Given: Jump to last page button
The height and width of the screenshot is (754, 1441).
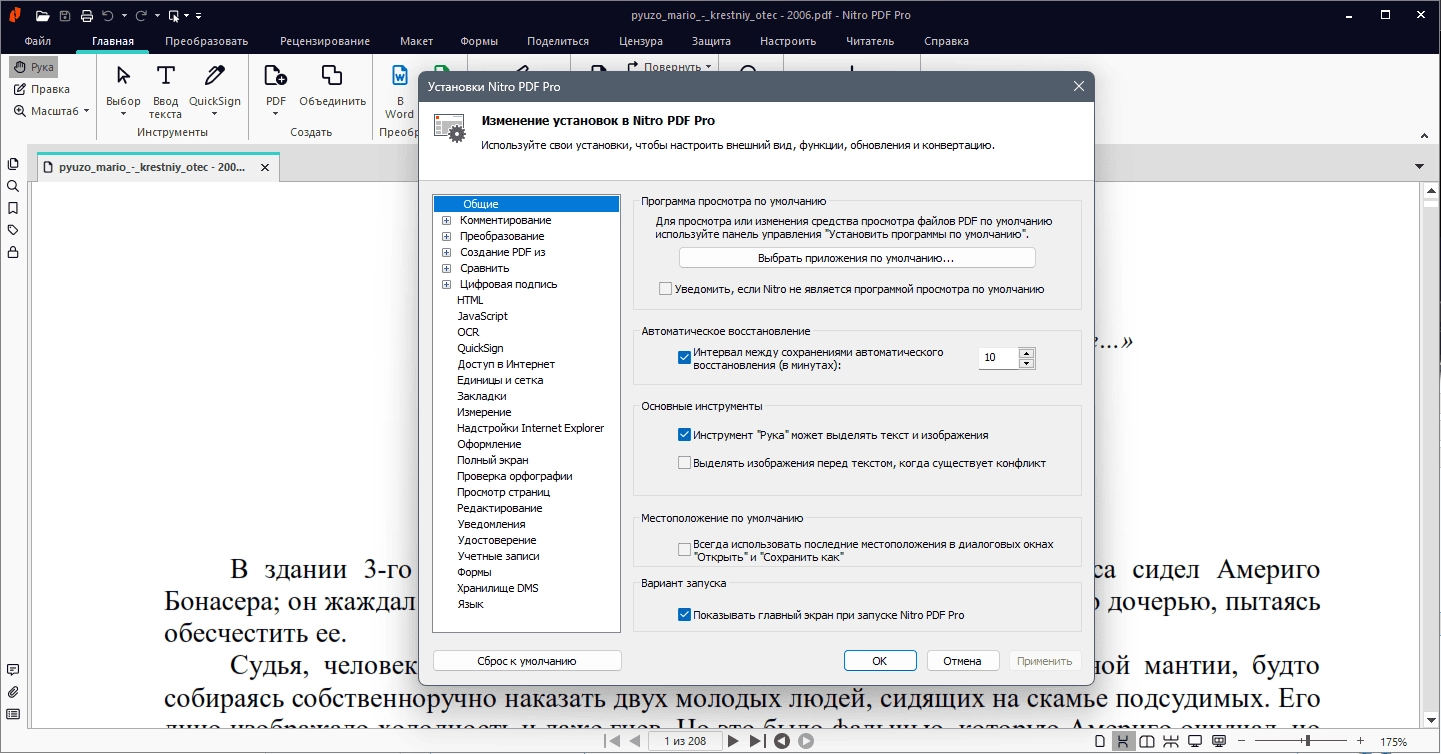Looking at the screenshot, I should pyautogui.click(x=757, y=741).
